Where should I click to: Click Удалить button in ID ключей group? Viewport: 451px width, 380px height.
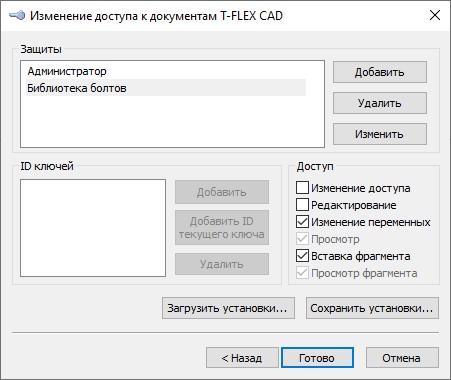click(x=222, y=264)
